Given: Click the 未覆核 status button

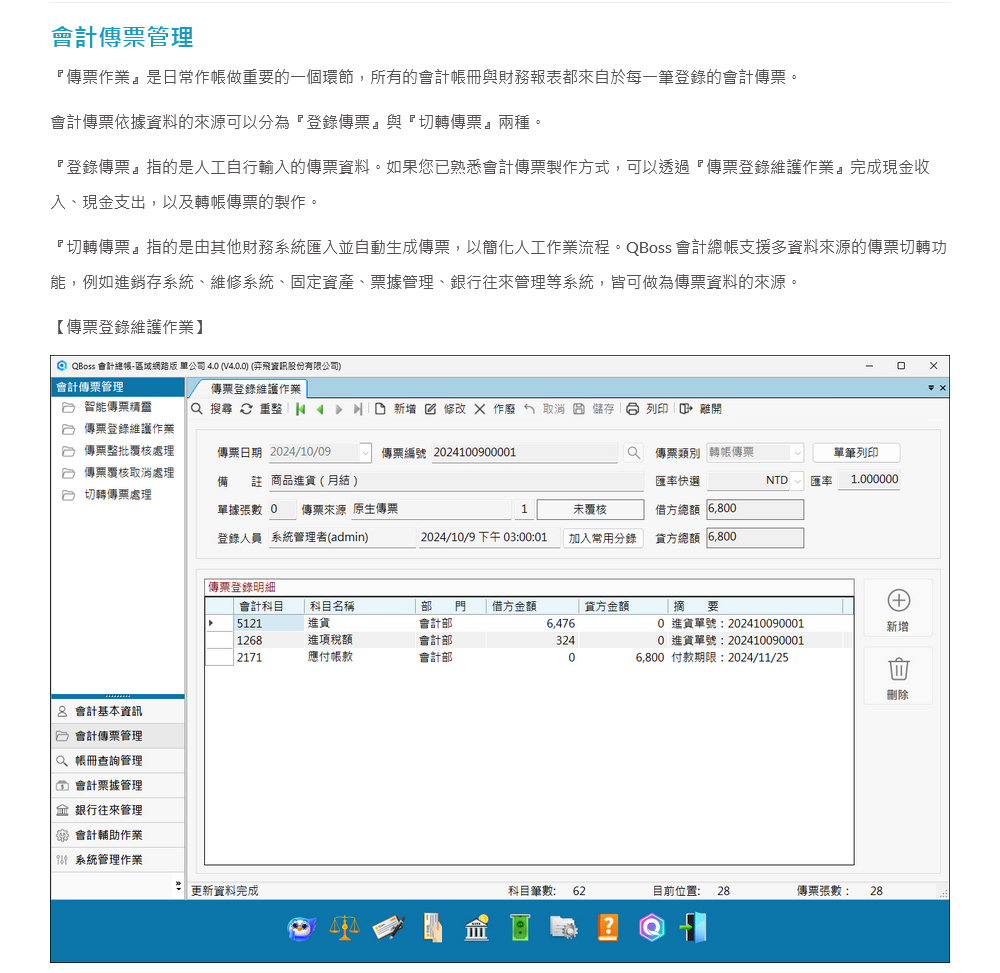Looking at the screenshot, I should 590,509.
